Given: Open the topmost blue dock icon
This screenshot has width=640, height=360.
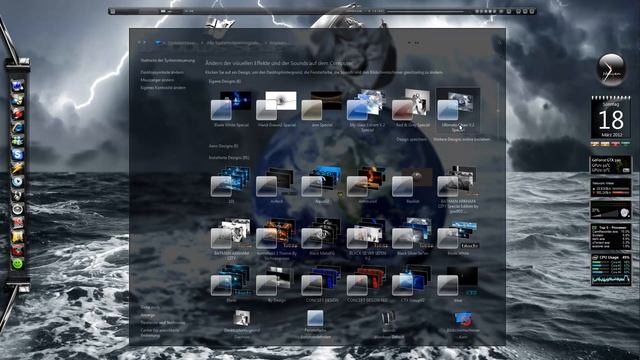Looking at the screenshot, I should [x=18, y=86].
